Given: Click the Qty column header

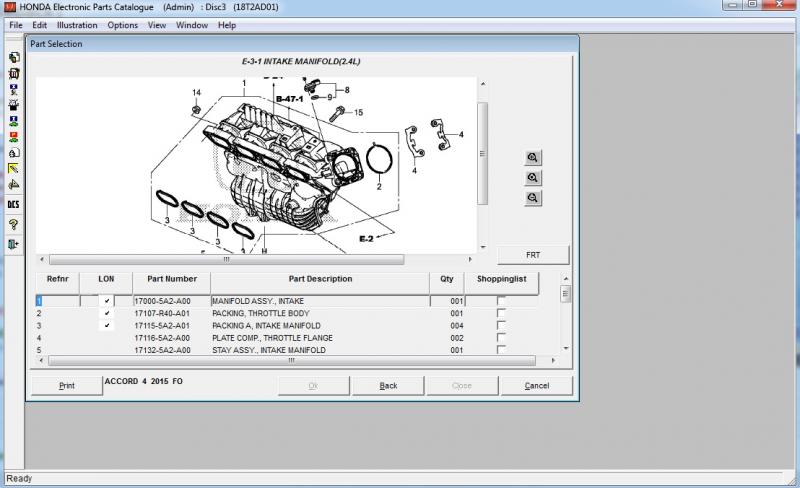Looking at the screenshot, I should tap(447, 282).
